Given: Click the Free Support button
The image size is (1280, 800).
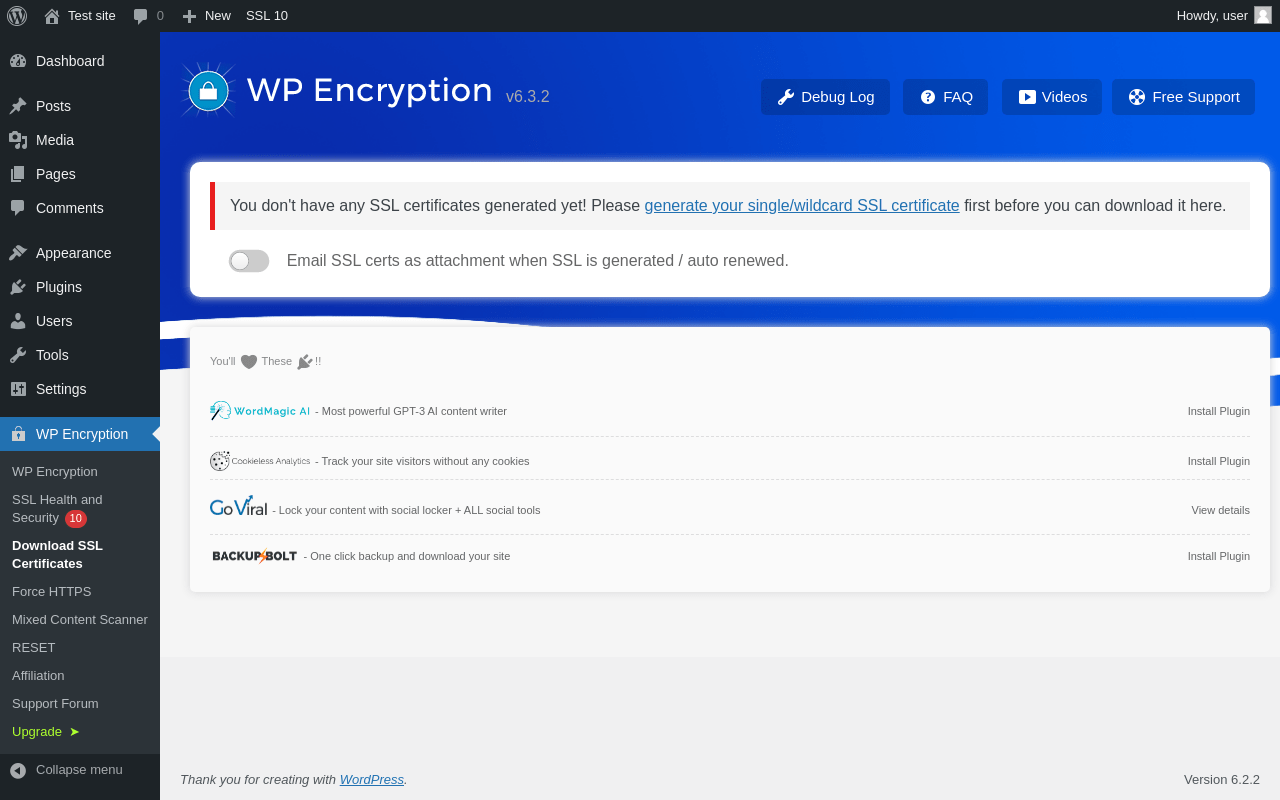Looking at the screenshot, I should click(x=1183, y=97).
